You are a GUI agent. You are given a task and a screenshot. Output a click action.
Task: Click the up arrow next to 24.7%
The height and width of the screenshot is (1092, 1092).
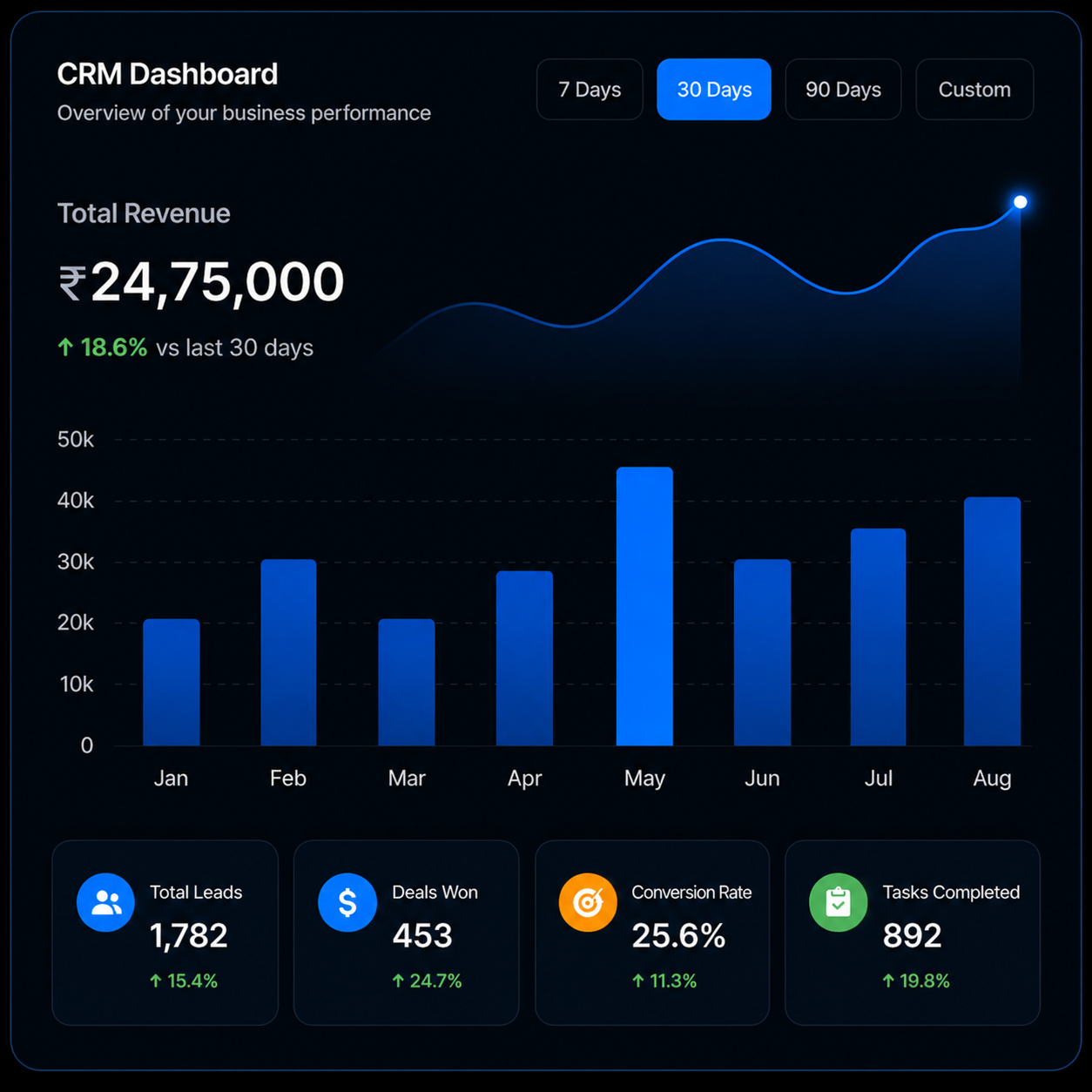(398, 981)
